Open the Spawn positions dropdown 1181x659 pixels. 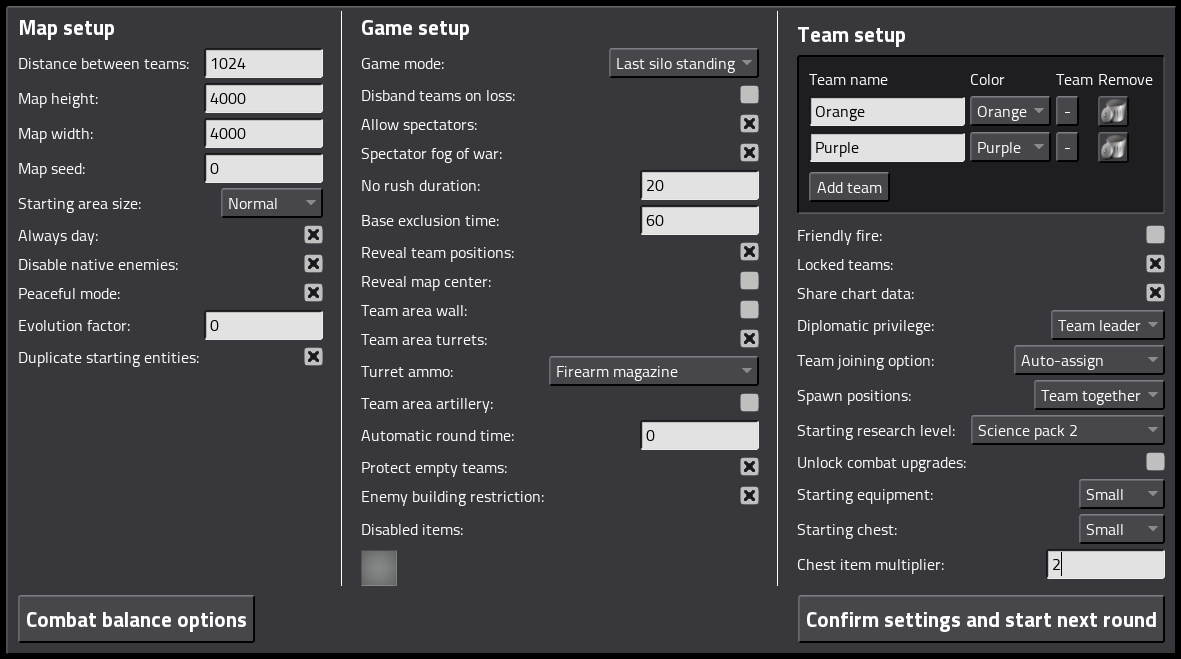coord(1098,396)
